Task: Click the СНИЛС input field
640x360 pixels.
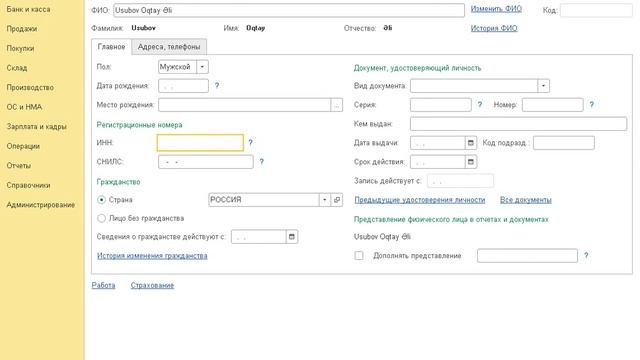Action: tap(206, 162)
